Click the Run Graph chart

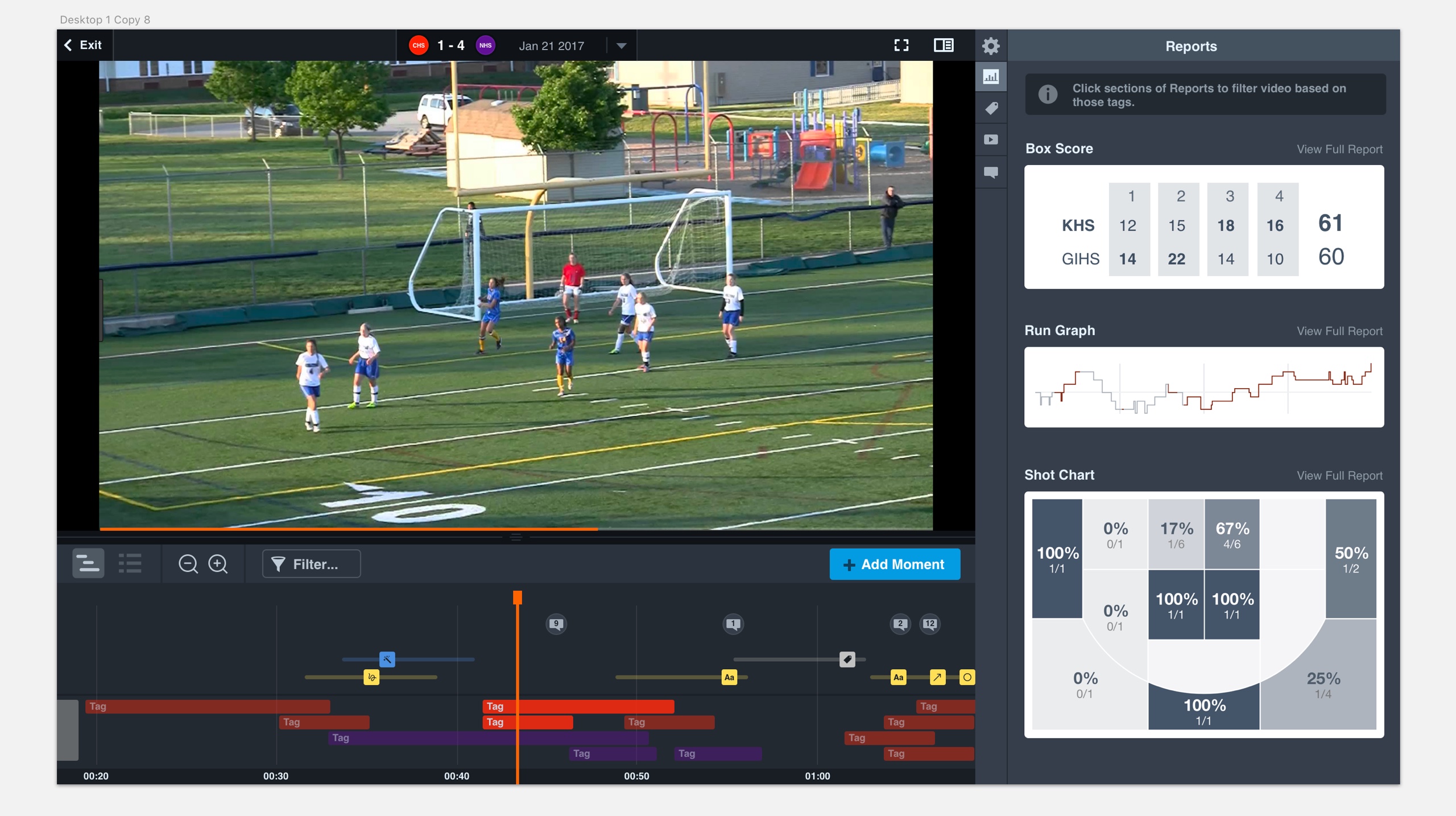(x=1204, y=387)
